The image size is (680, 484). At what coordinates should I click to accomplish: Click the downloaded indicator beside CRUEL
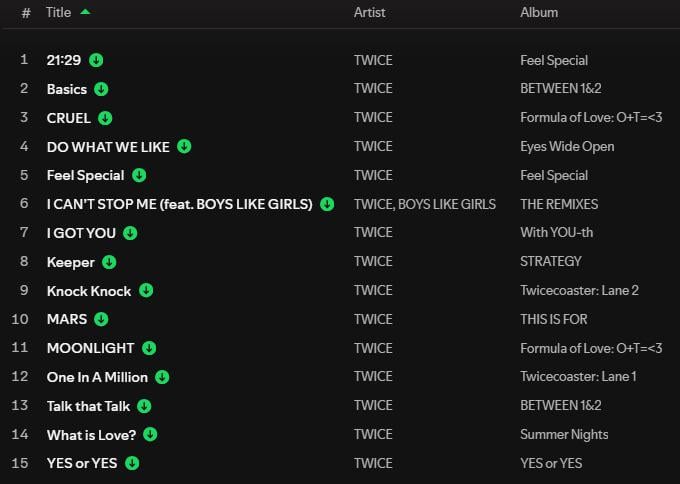tap(105, 118)
